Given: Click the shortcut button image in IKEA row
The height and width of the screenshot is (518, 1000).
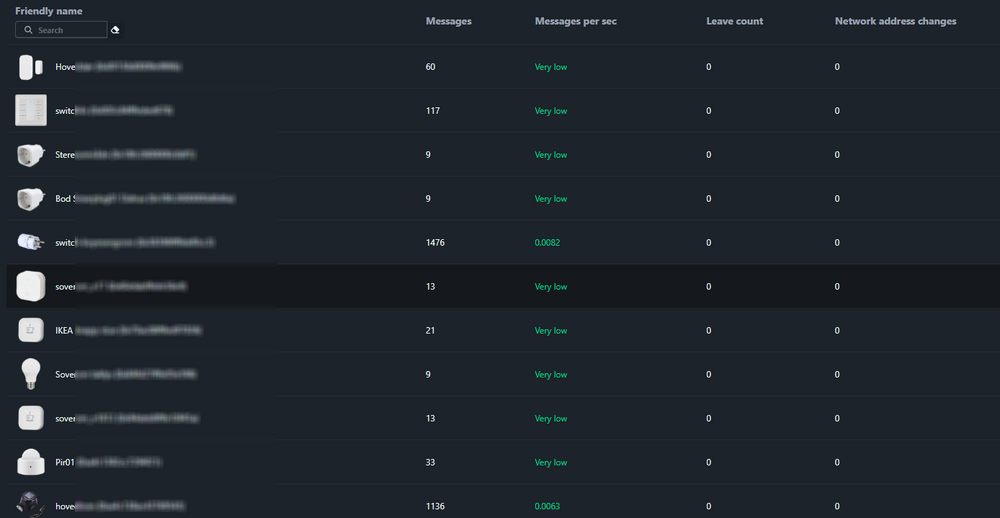Looking at the screenshot, I should 30,330.
